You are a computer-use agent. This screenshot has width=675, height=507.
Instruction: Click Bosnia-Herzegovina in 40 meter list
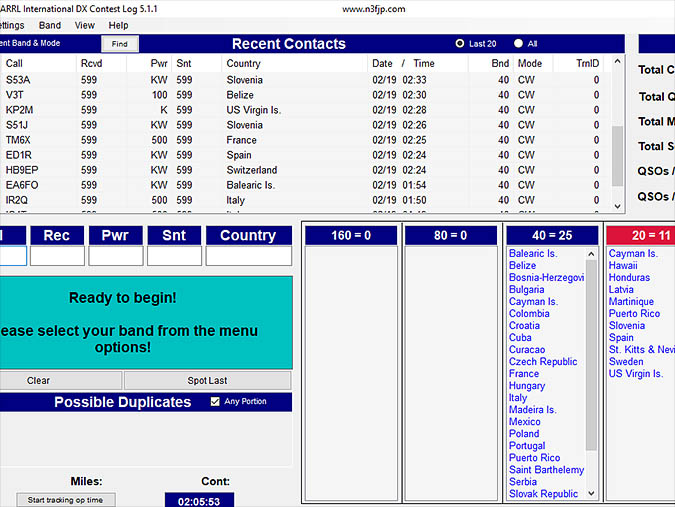click(546, 278)
